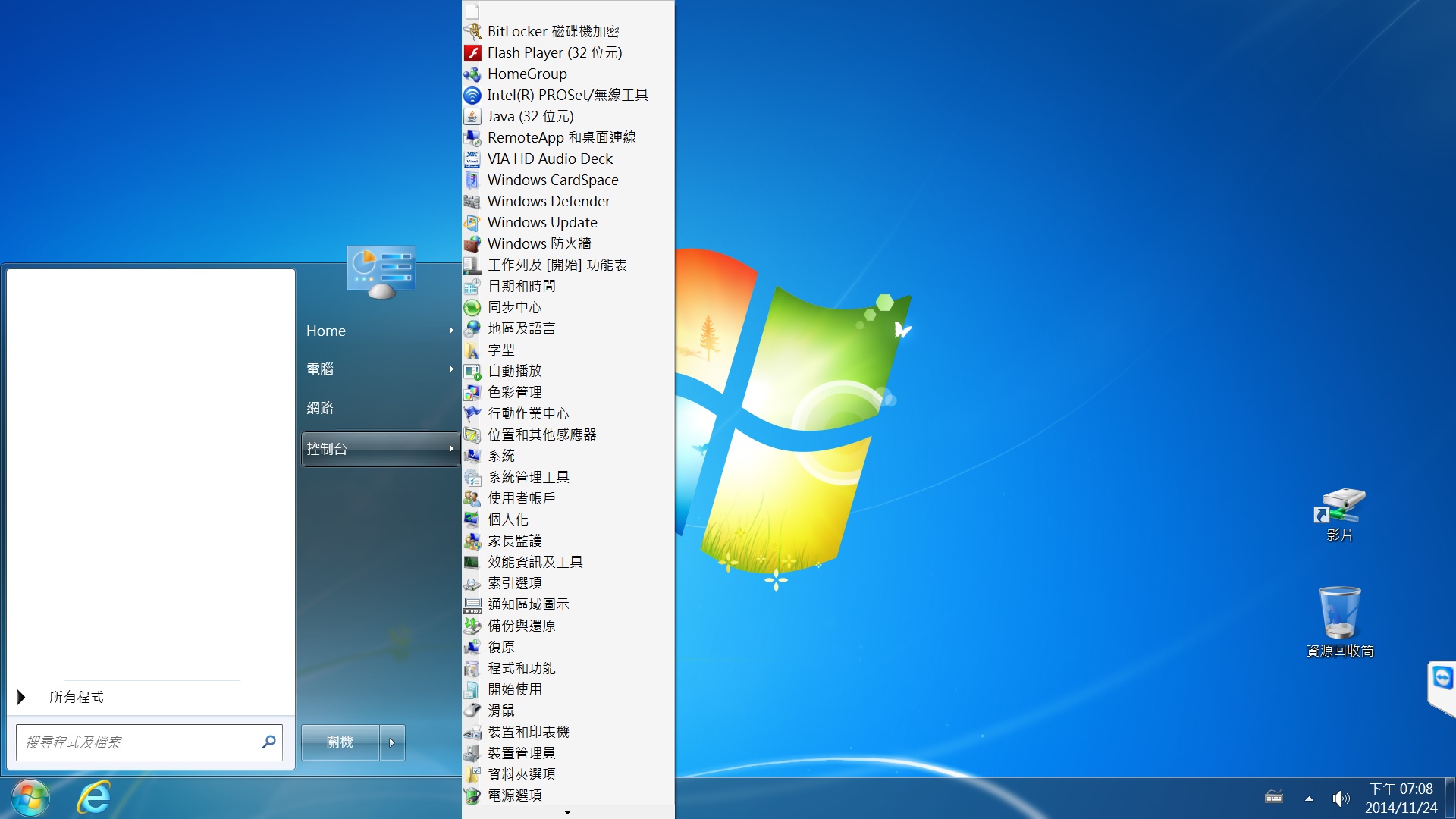Click the 電源選項 icon
The height and width of the screenshot is (819, 1456).
472,796
